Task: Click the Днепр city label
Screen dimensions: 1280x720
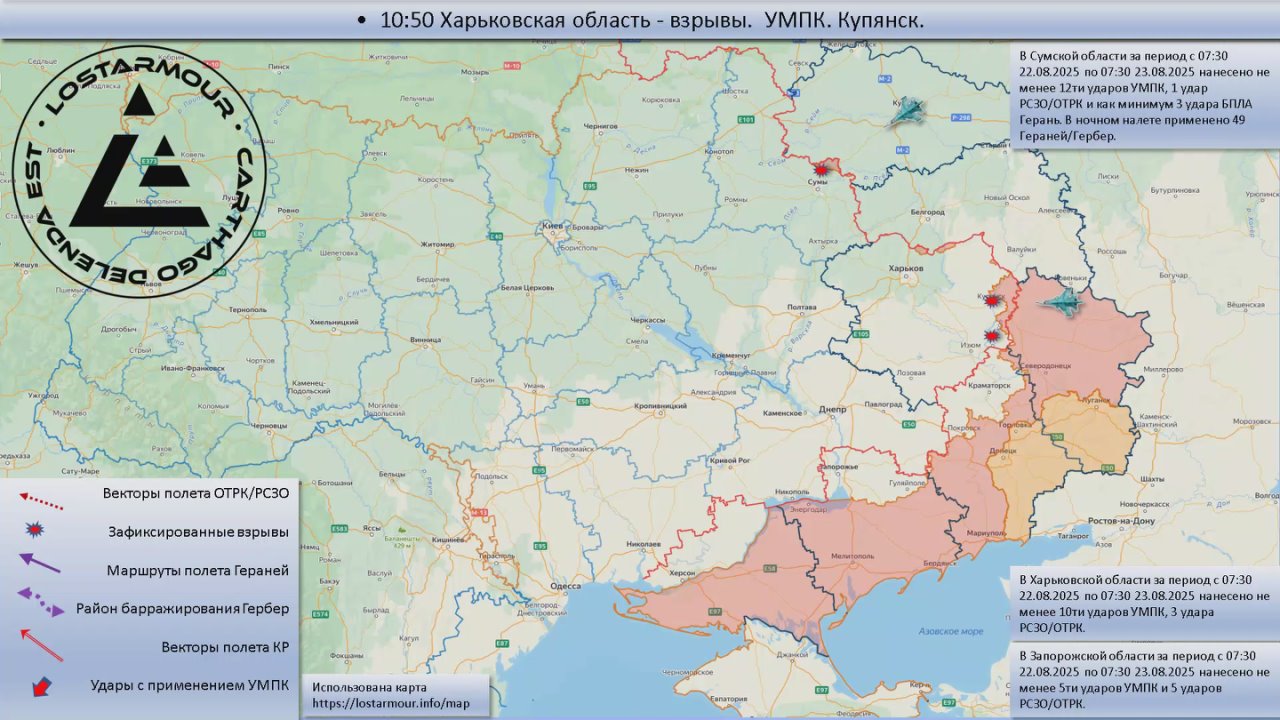Action: point(833,408)
